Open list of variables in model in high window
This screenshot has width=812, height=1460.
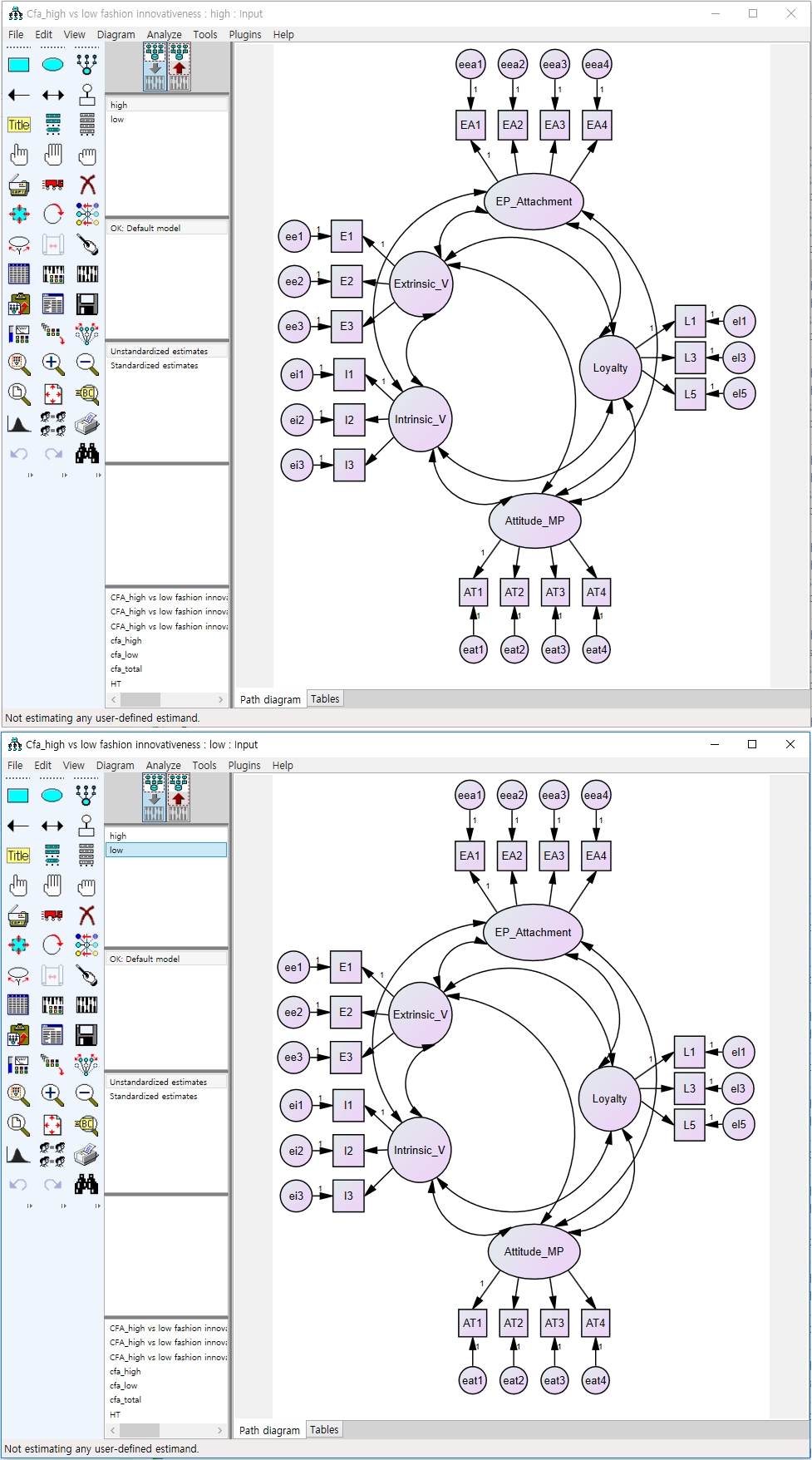[52, 125]
